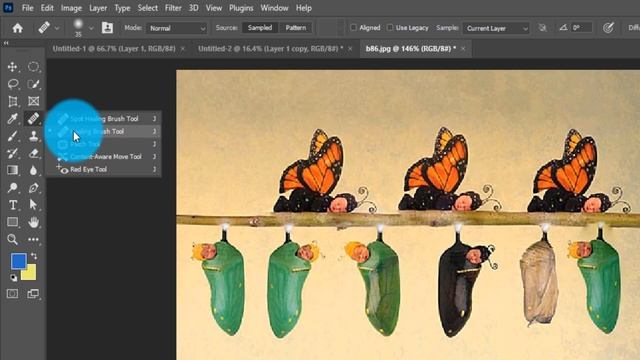Select the Gradient tool

pos(13,170)
